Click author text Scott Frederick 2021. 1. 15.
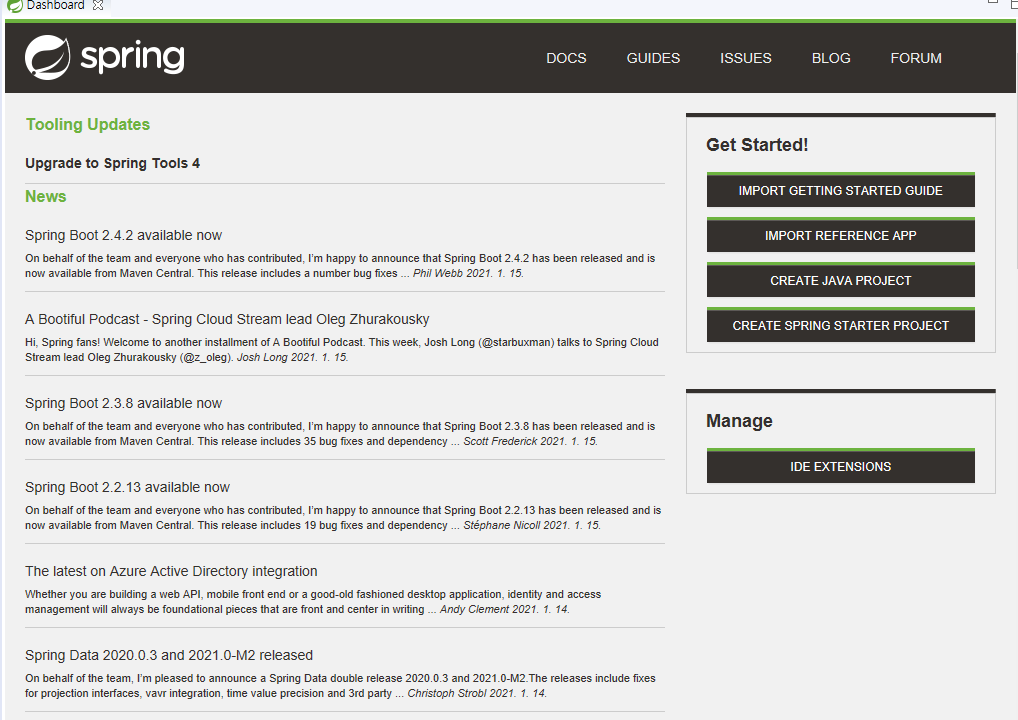This screenshot has width=1018, height=720. coord(530,441)
